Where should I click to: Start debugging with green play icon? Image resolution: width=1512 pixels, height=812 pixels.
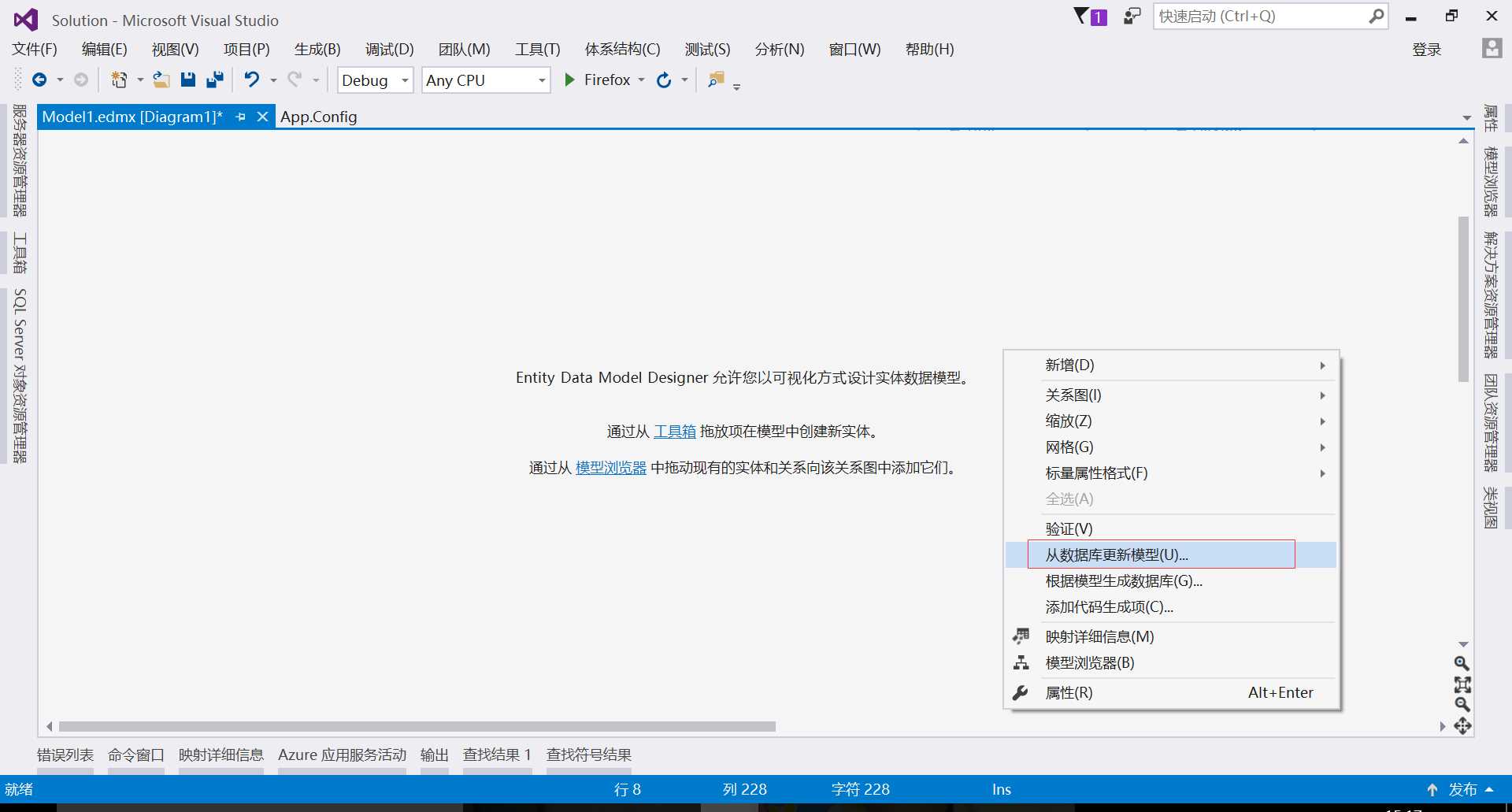(570, 80)
